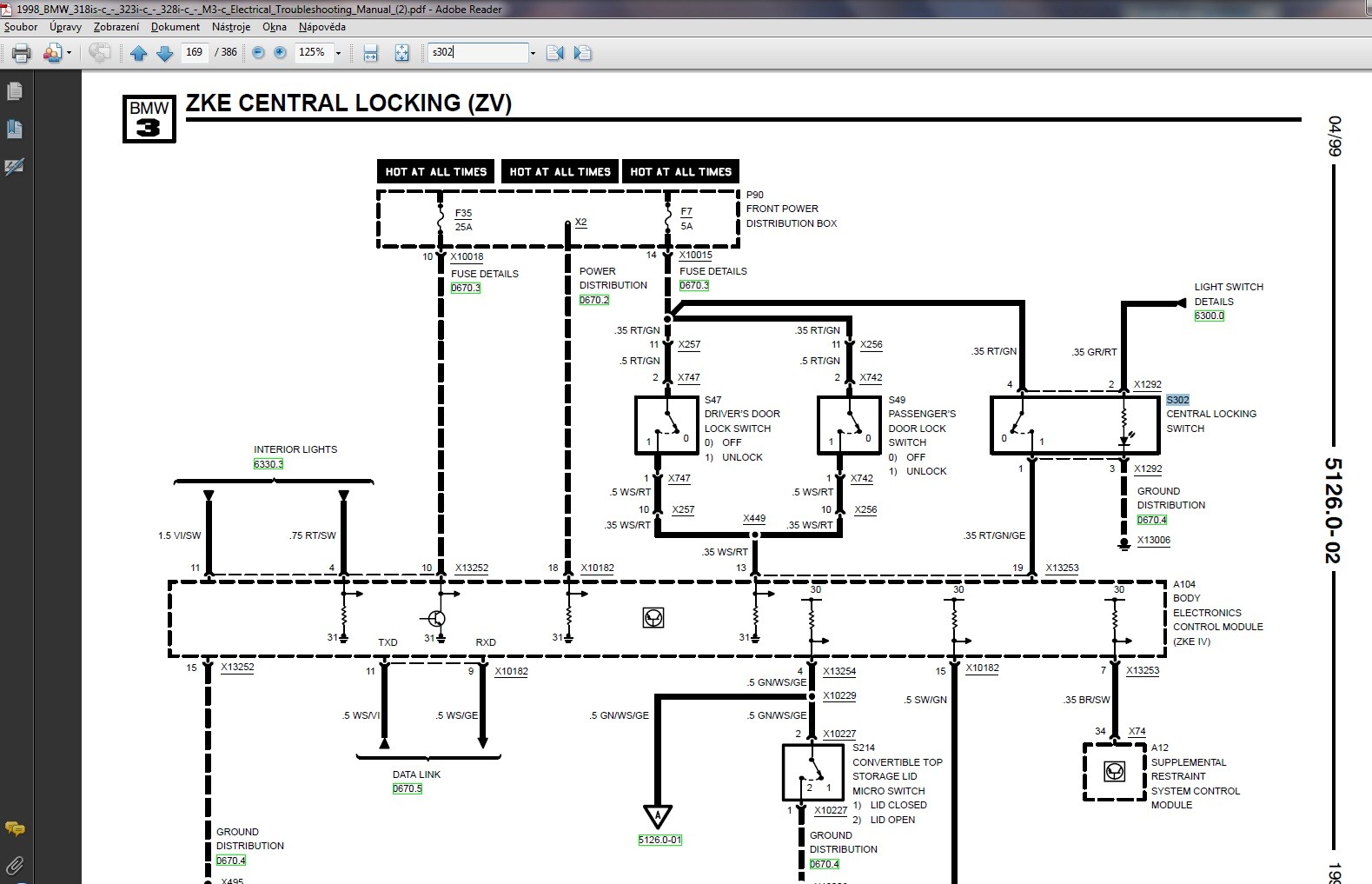Open the Pages thumbnails side panel
The height and width of the screenshot is (884, 1372).
click(x=15, y=91)
